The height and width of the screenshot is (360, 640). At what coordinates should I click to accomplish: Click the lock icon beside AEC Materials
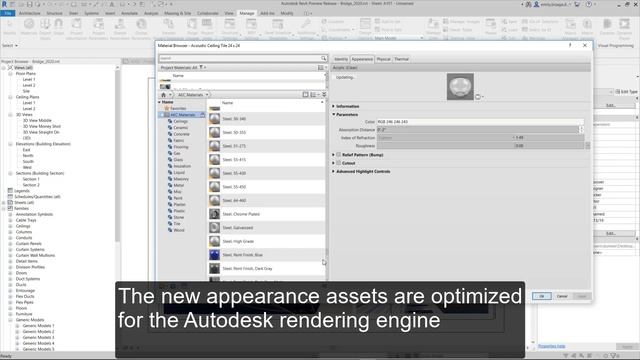202,115
